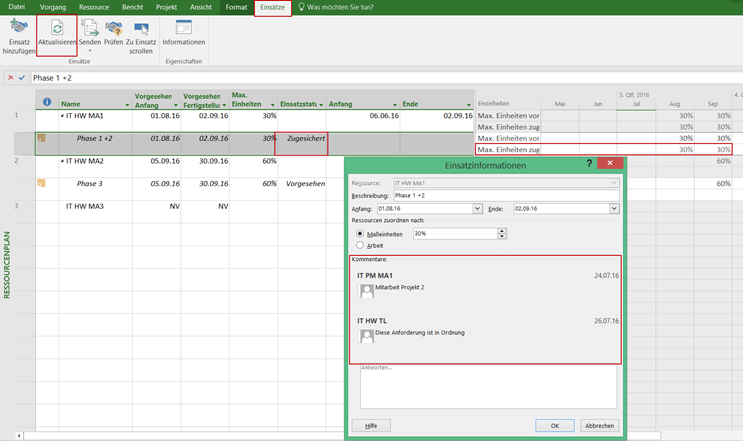Click the Prüfen handshake icon

click(114, 28)
